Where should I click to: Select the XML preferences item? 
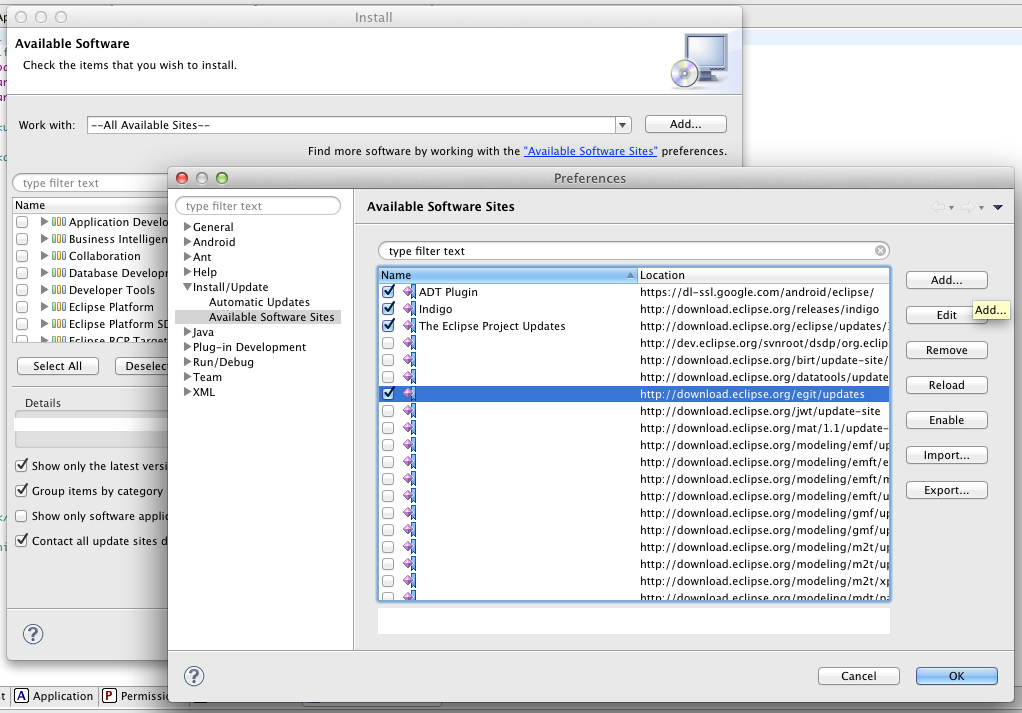pyautogui.click(x=203, y=392)
